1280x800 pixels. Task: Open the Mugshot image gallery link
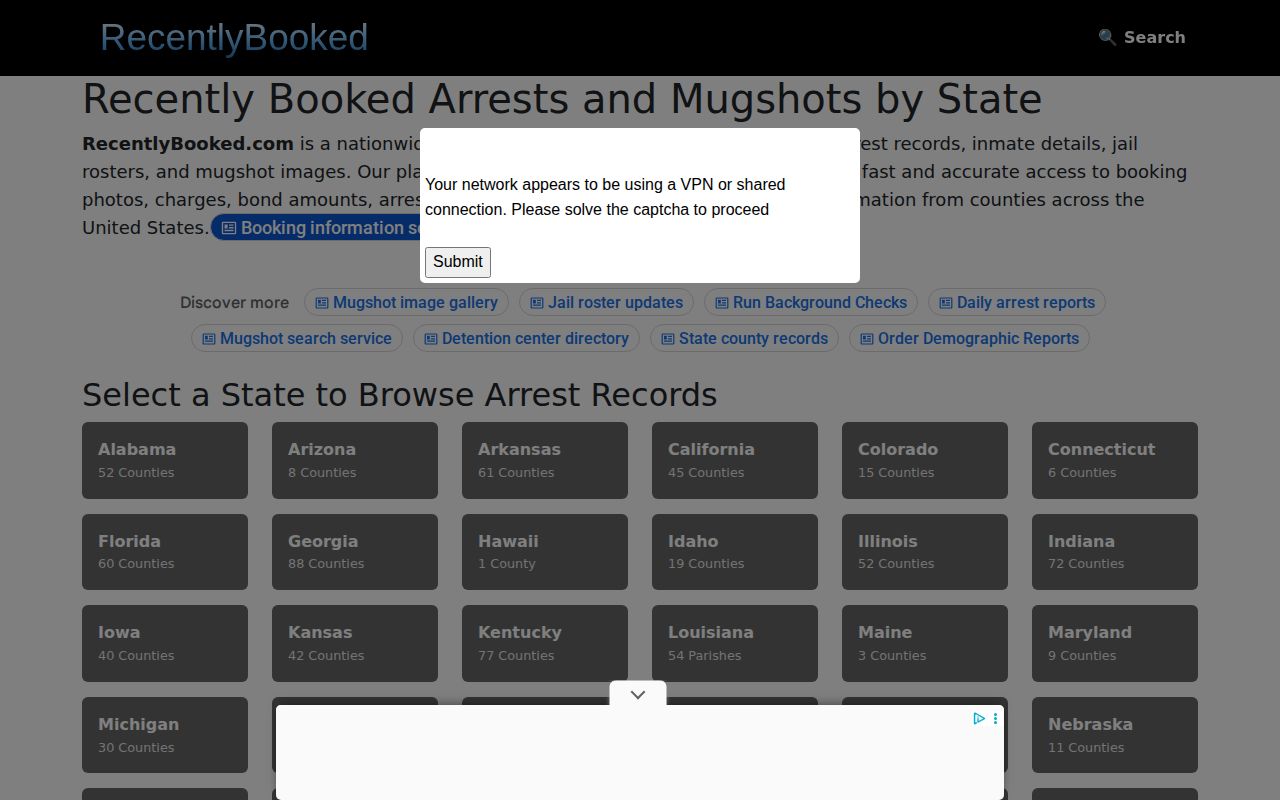click(407, 302)
